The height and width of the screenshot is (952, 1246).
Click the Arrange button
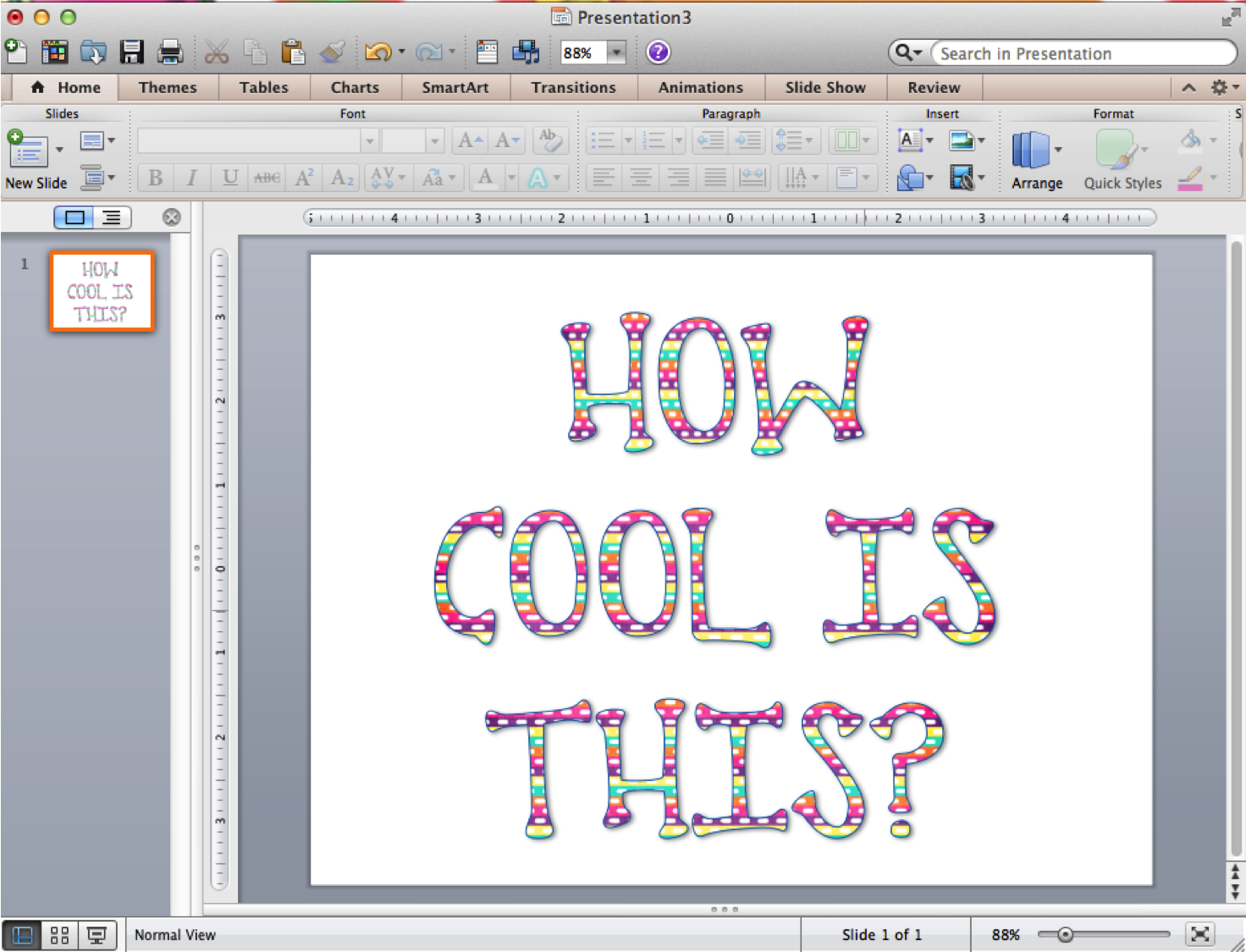1035,157
